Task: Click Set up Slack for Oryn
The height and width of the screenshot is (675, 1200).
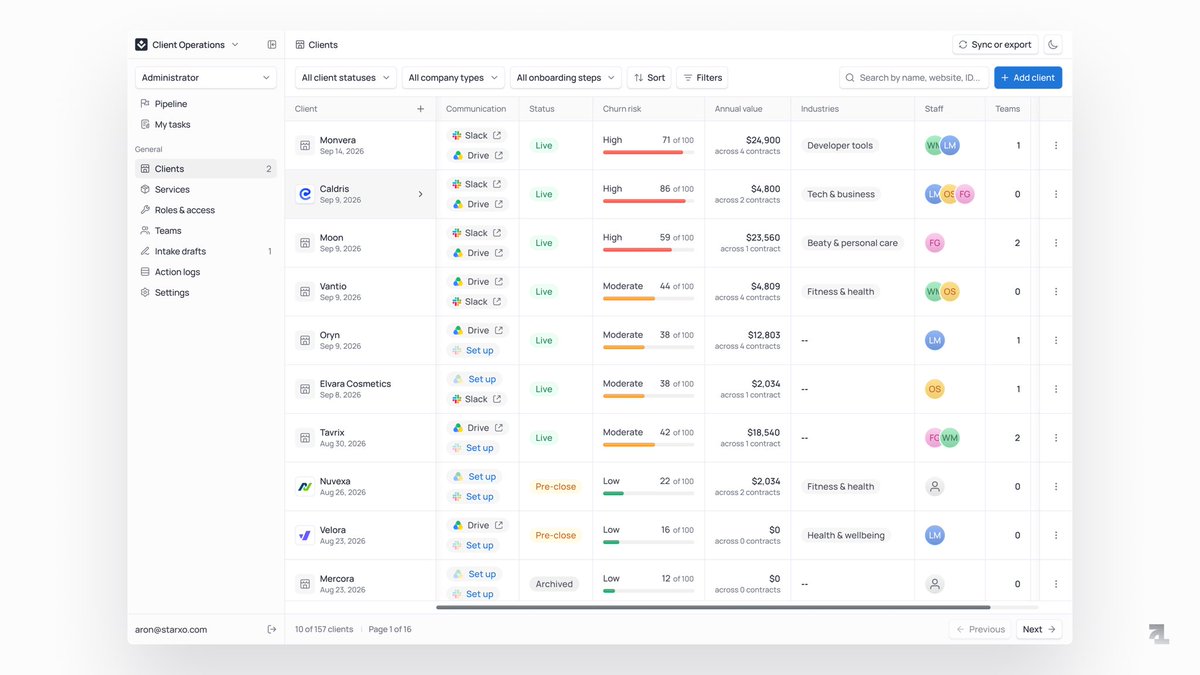Action: click(x=473, y=351)
